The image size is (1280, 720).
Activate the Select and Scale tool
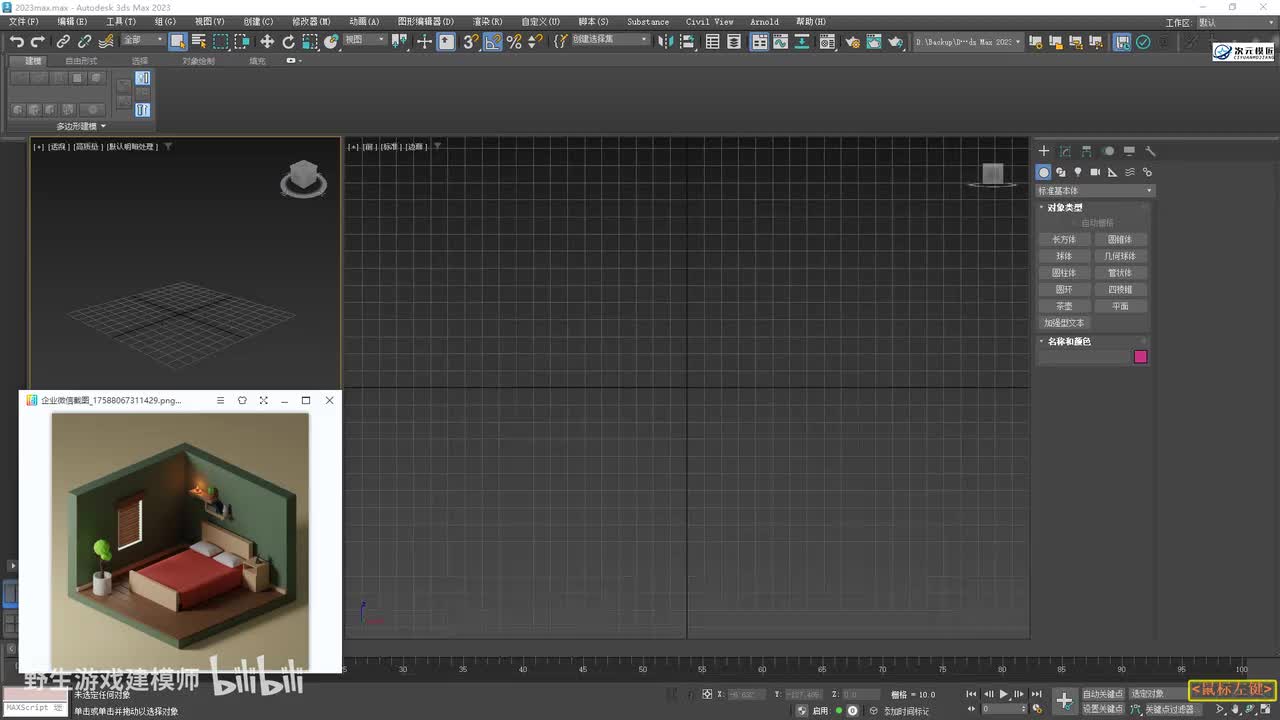tap(310, 41)
